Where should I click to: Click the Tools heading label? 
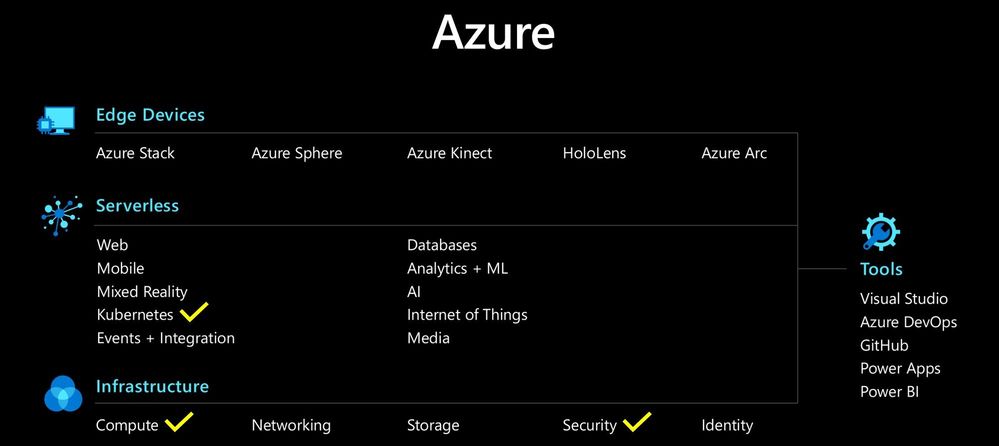pyautogui.click(x=881, y=269)
